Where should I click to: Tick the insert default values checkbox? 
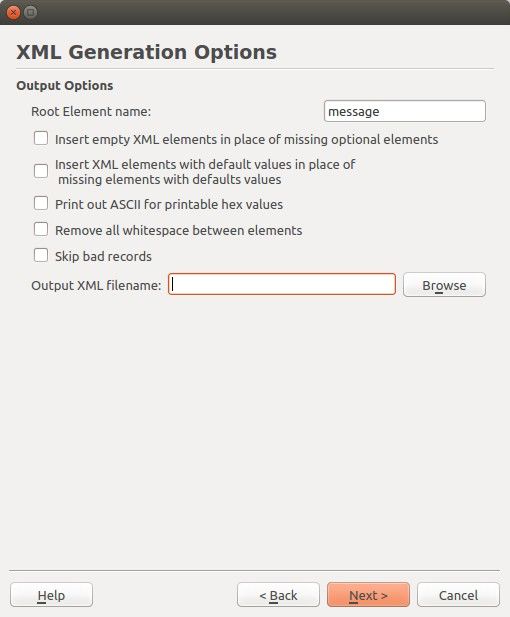point(41,171)
